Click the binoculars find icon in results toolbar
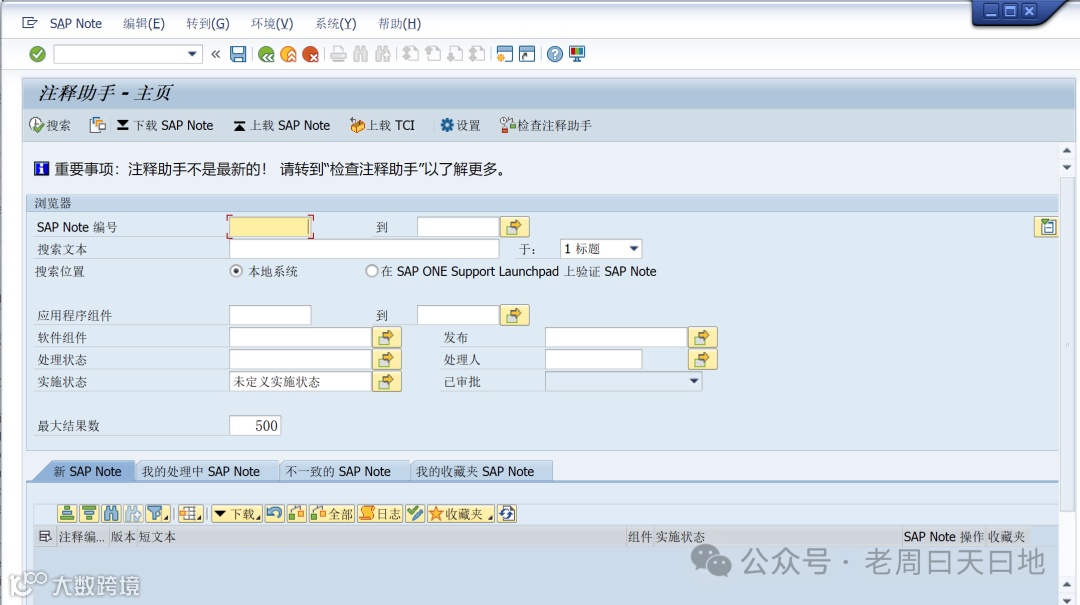1080x605 pixels. [111, 513]
